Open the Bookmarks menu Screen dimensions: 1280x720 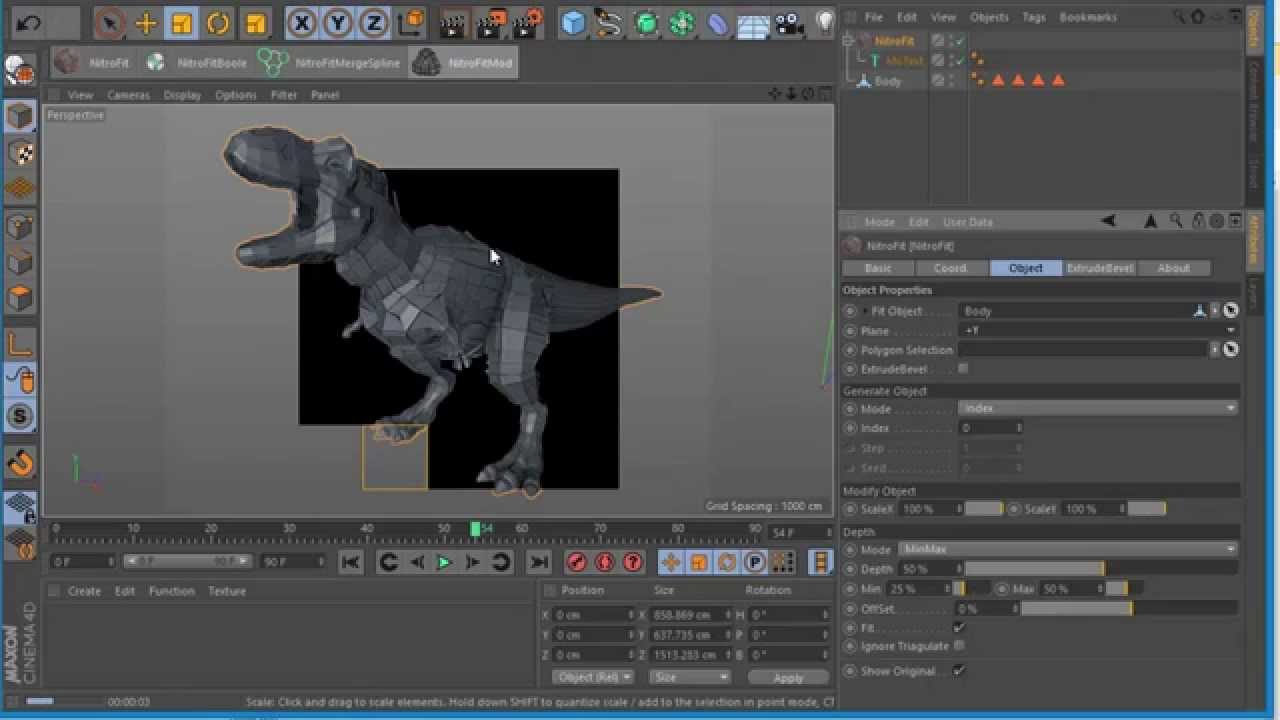(1088, 17)
